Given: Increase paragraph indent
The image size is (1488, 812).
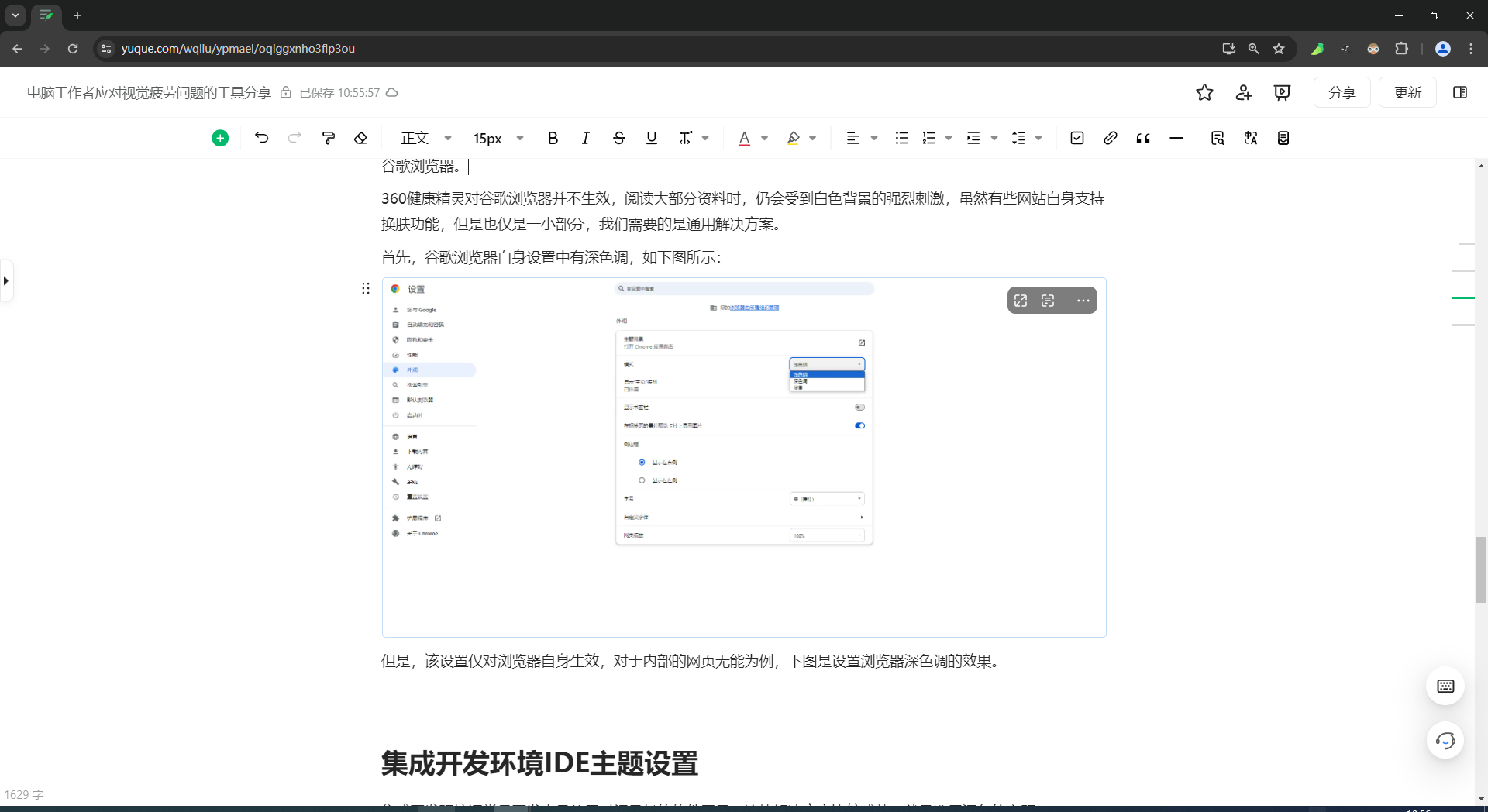Looking at the screenshot, I should coord(973,138).
